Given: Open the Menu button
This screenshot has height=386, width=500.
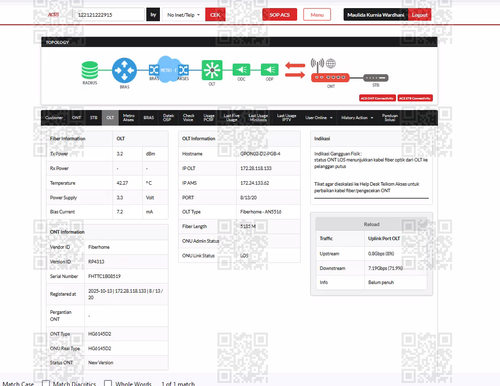Looking at the screenshot, I should click(317, 15).
